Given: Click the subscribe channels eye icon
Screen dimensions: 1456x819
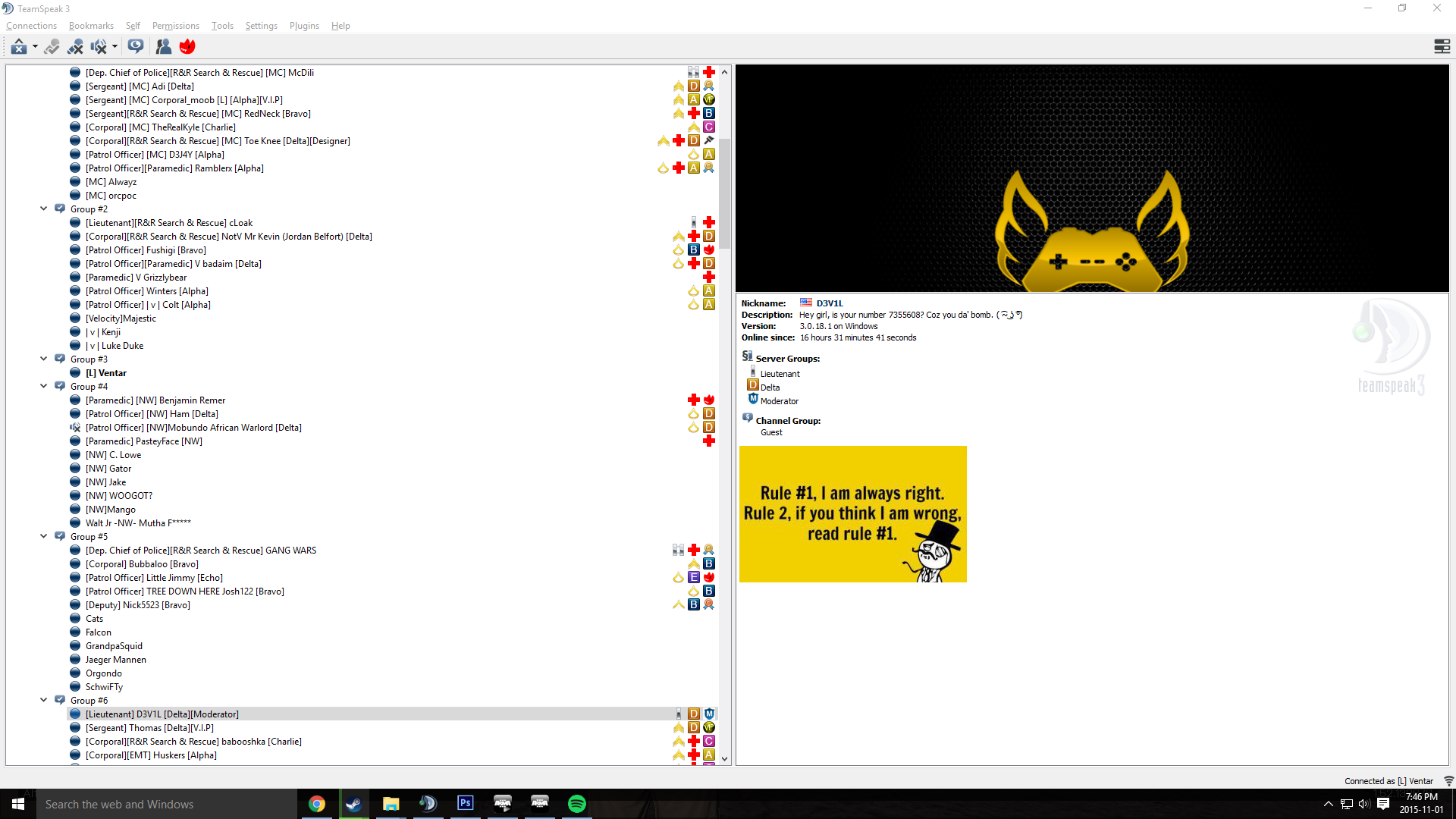Looking at the screenshot, I should 136,46.
